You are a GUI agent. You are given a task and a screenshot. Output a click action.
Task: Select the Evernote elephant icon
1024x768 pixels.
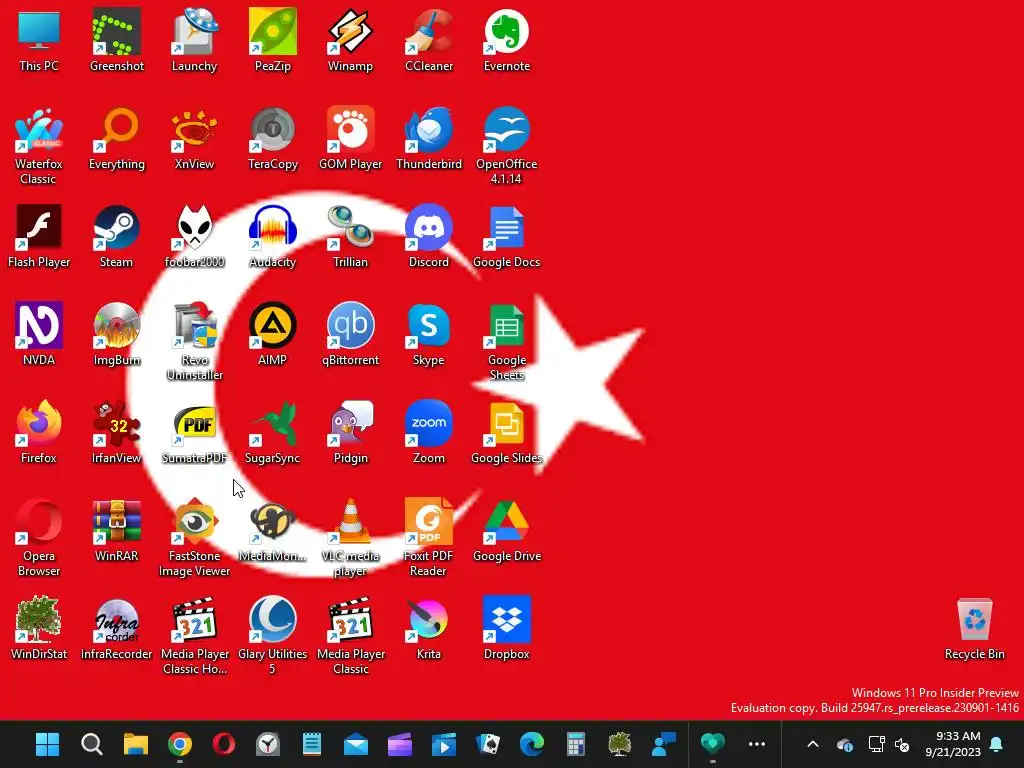507,40
